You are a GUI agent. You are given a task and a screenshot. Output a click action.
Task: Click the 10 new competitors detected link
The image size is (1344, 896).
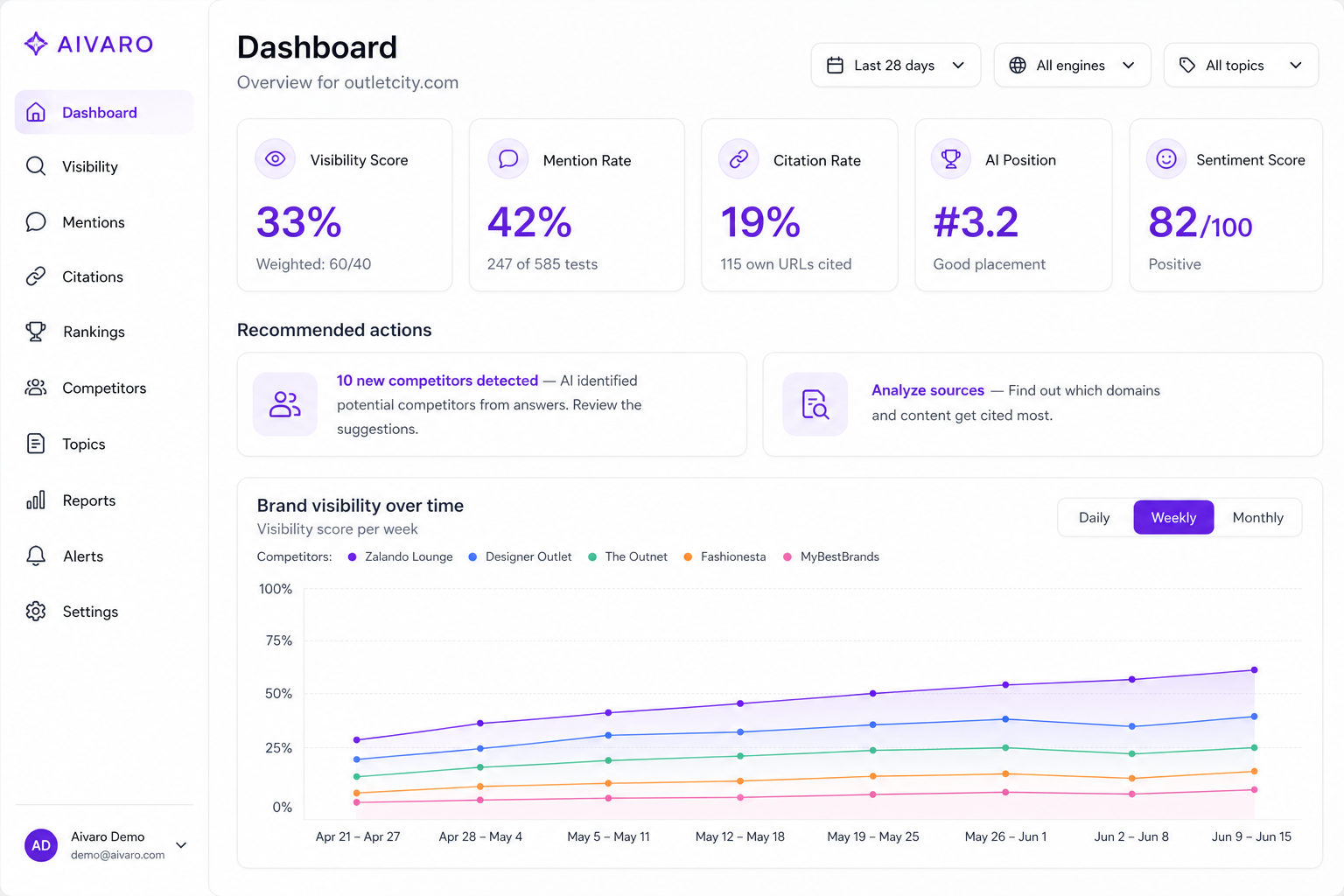click(437, 381)
